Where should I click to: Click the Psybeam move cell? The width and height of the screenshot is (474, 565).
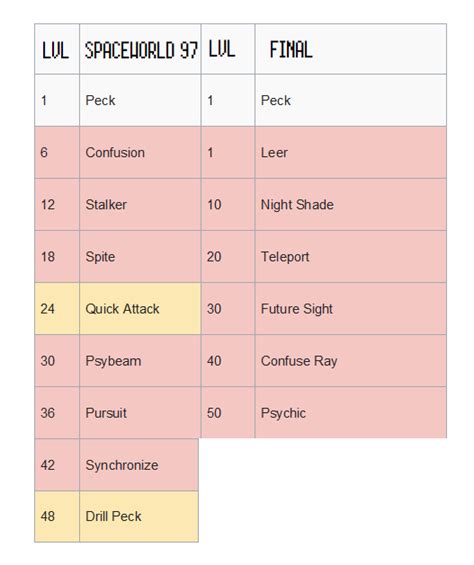coord(140,361)
